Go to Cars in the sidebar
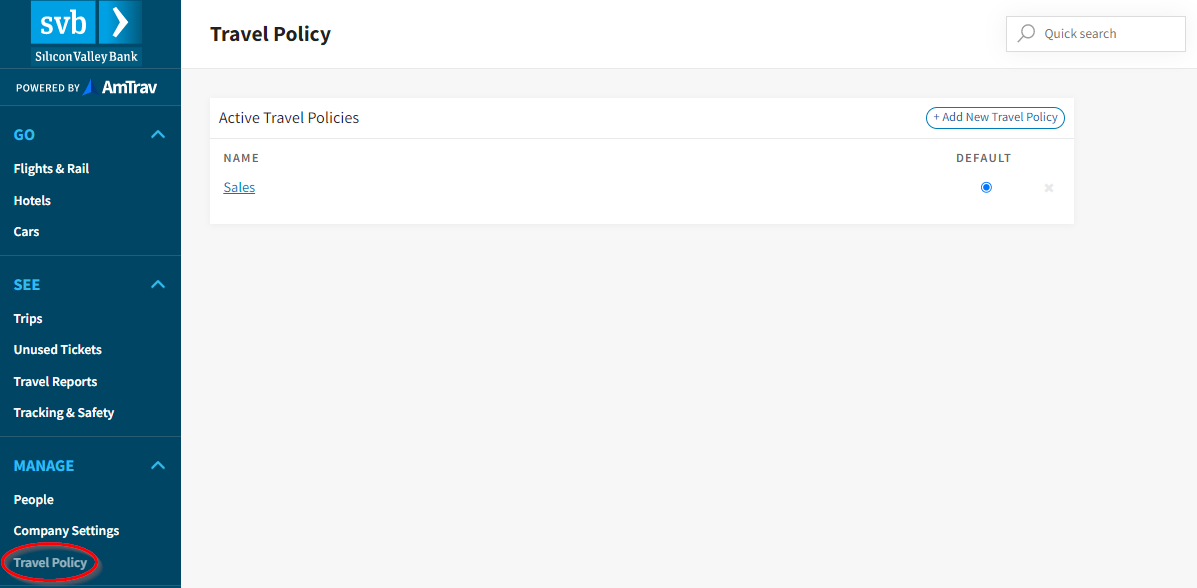1197x588 pixels. click(x=27, y=231)
